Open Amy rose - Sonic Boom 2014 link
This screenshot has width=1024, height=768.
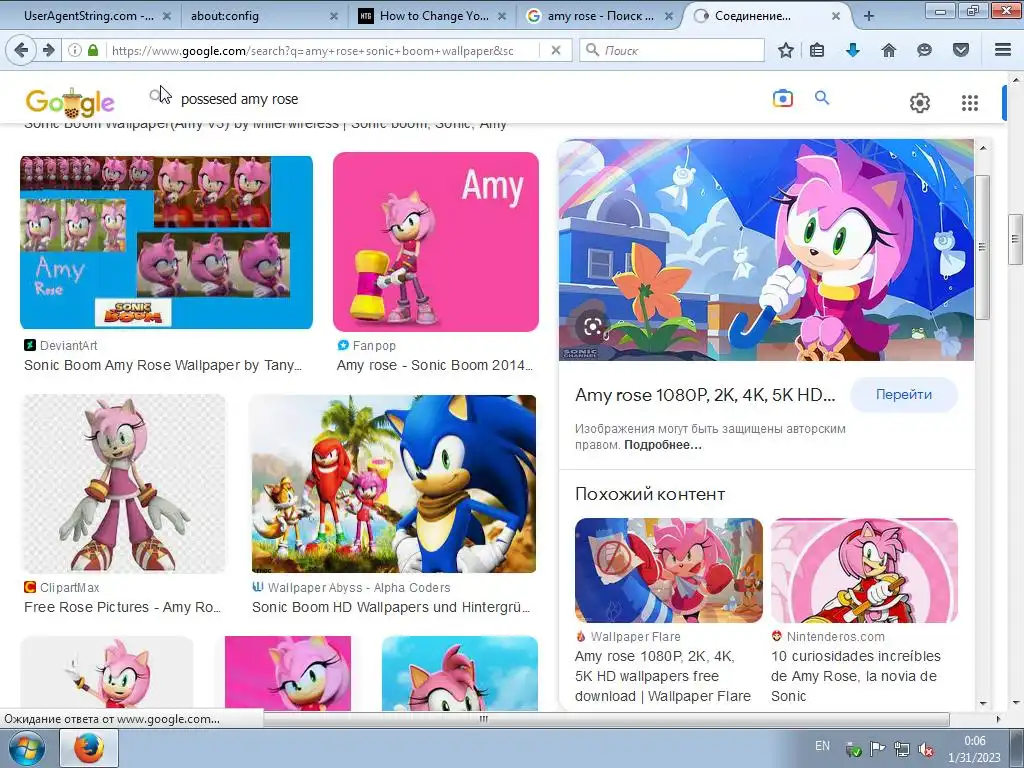click(434, 365)
